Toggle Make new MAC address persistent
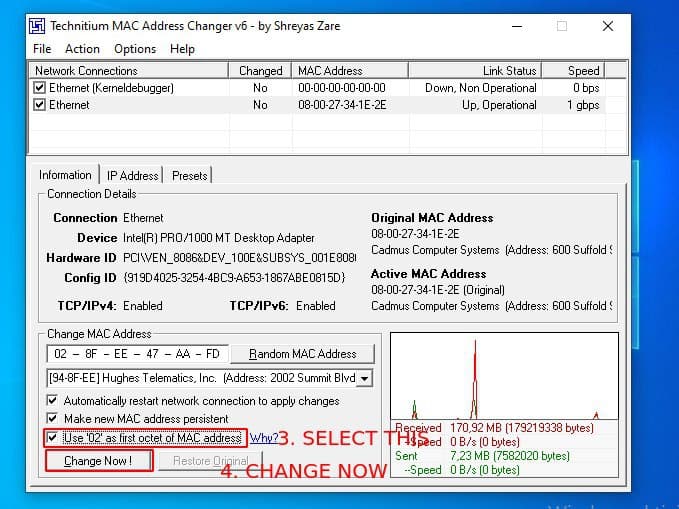This screenshot has width=679, height=509. [53, 419]
